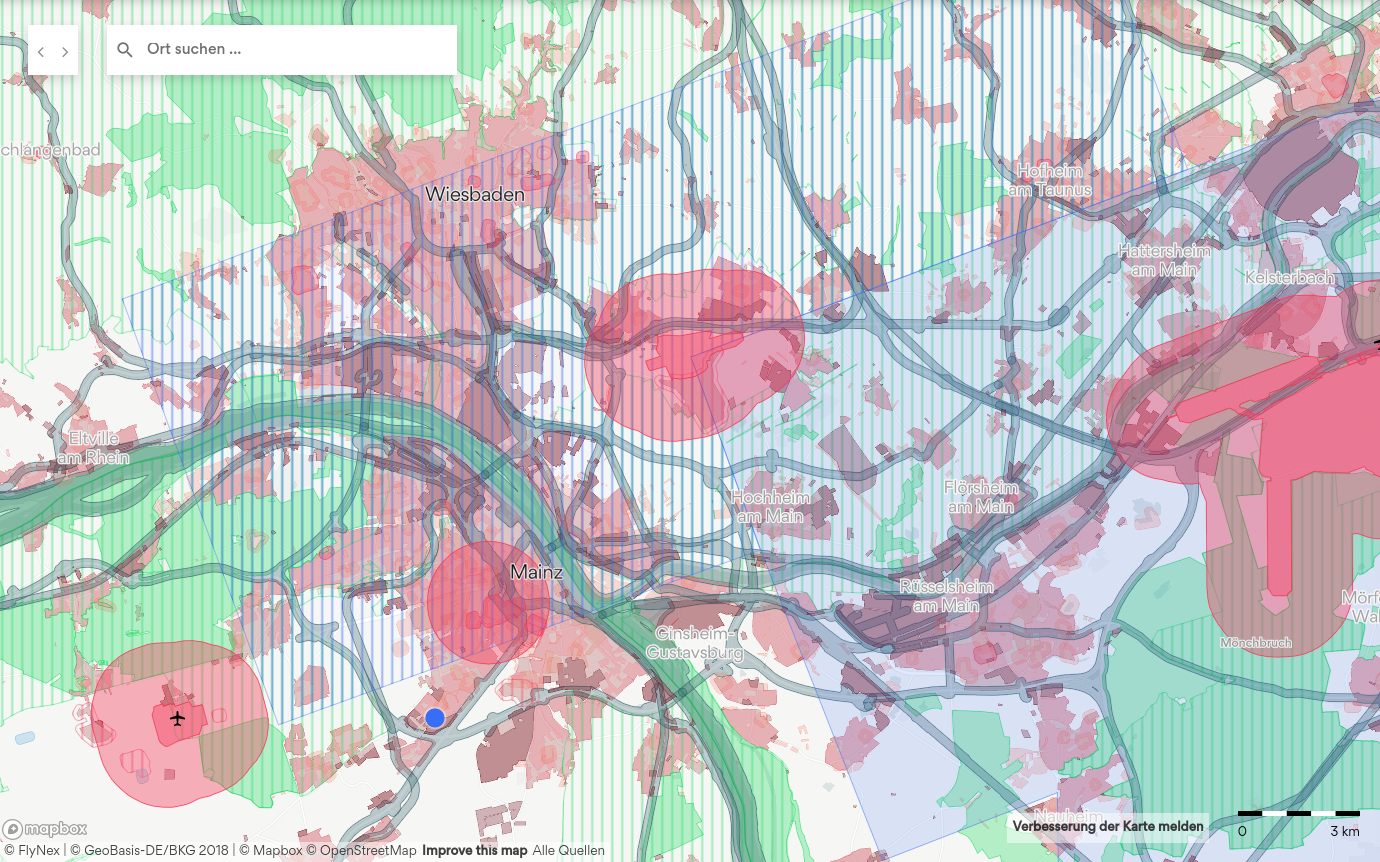Open the Mapbox logo link
This screenshot has width=1380, height=862.
tap(45, 829)
